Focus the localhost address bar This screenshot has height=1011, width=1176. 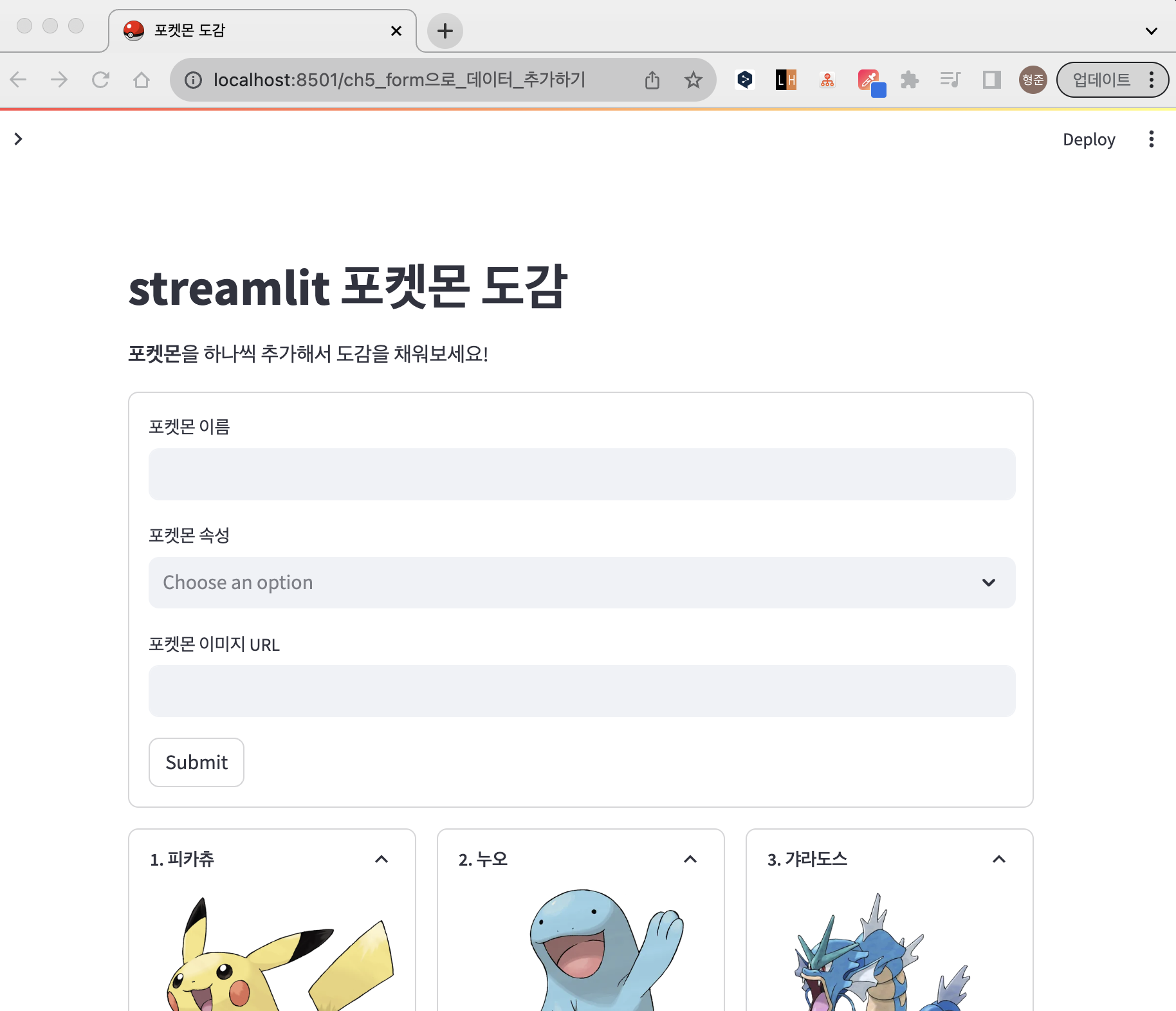(399, 80)
